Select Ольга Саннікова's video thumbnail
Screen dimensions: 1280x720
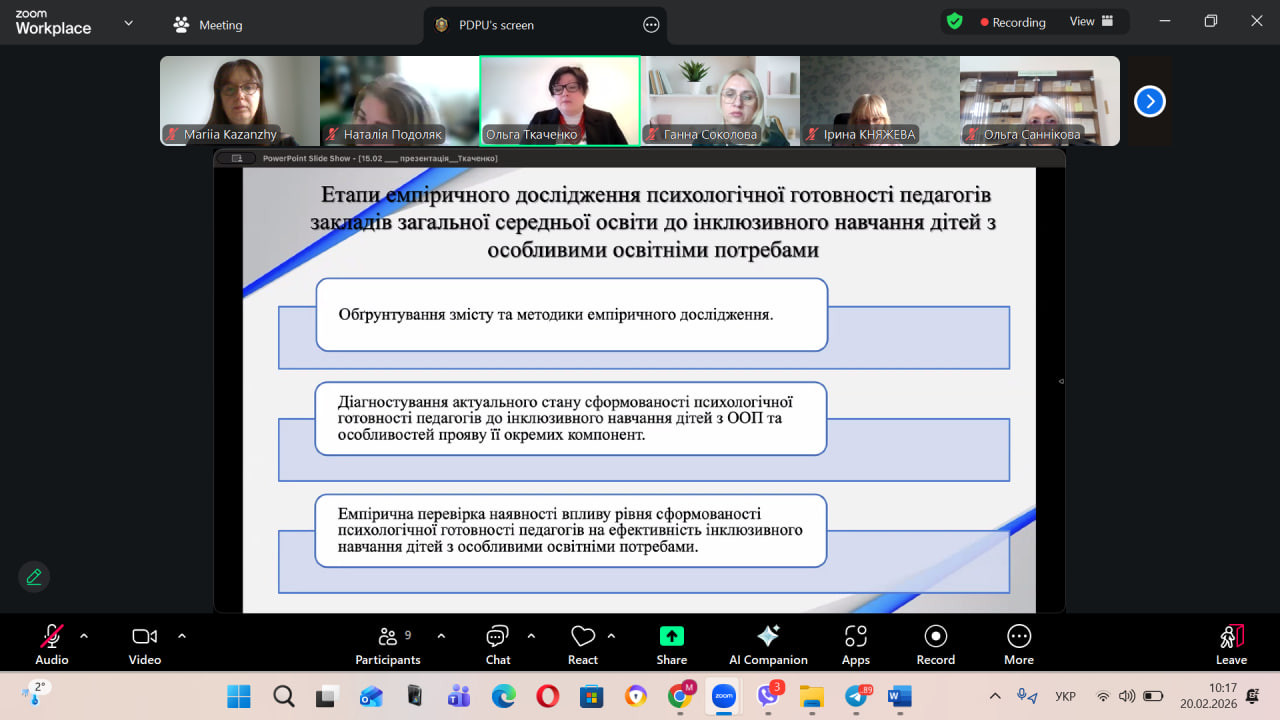(x=1040, y=100)
